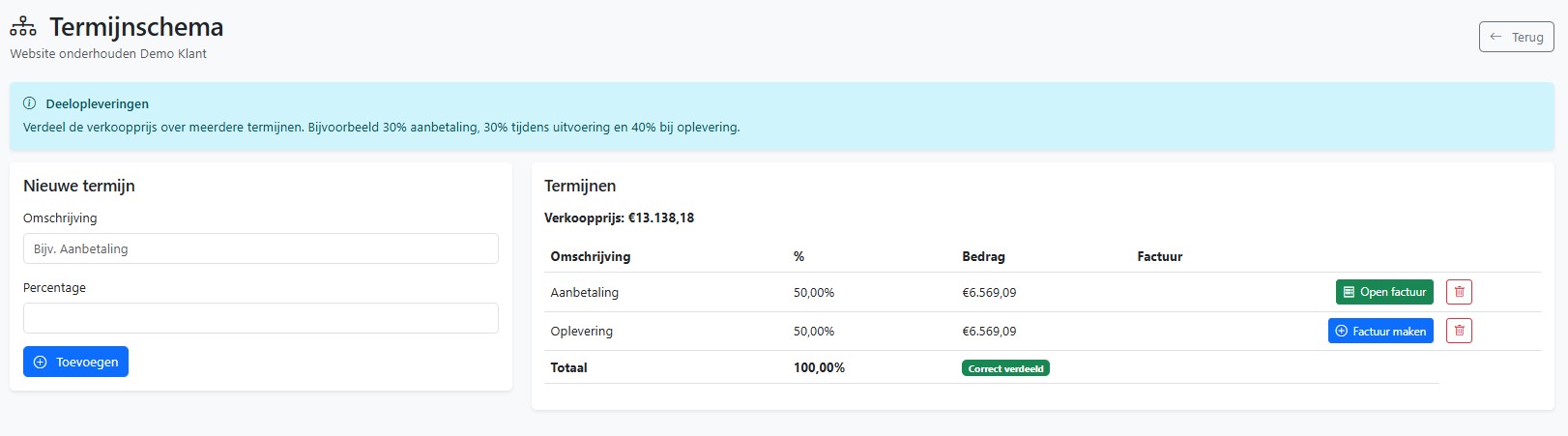Click the Deelopleveringen heading text
The height and width of the screenshot is (436, 1568).
(x=98, y=103)
